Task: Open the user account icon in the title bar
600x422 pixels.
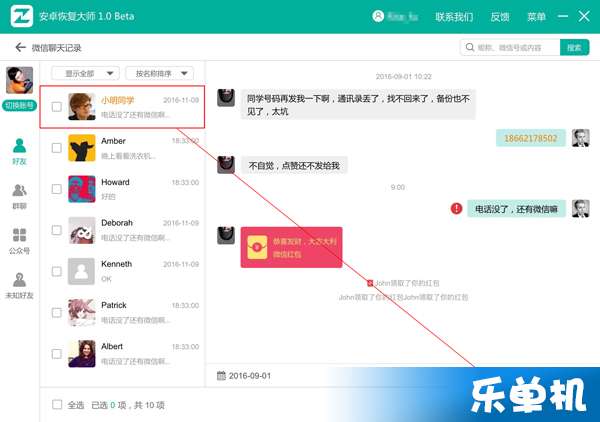Action: pos(378,16)
